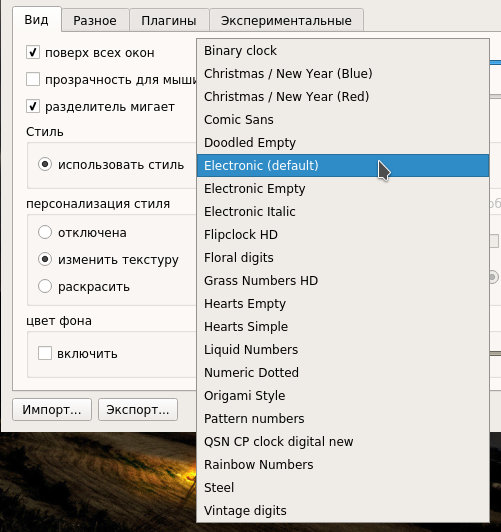Toggle the поверх всех окон checkbox
Screen dimensions: 501x532
pos(33,52)
